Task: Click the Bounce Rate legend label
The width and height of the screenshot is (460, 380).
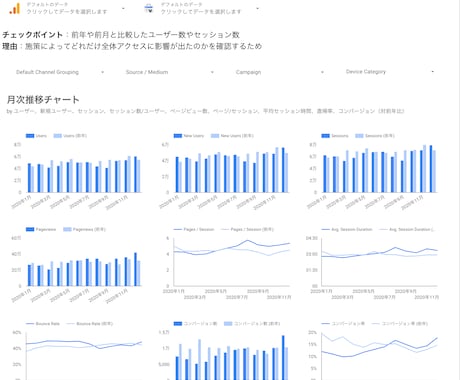Action: pos(48,324)
